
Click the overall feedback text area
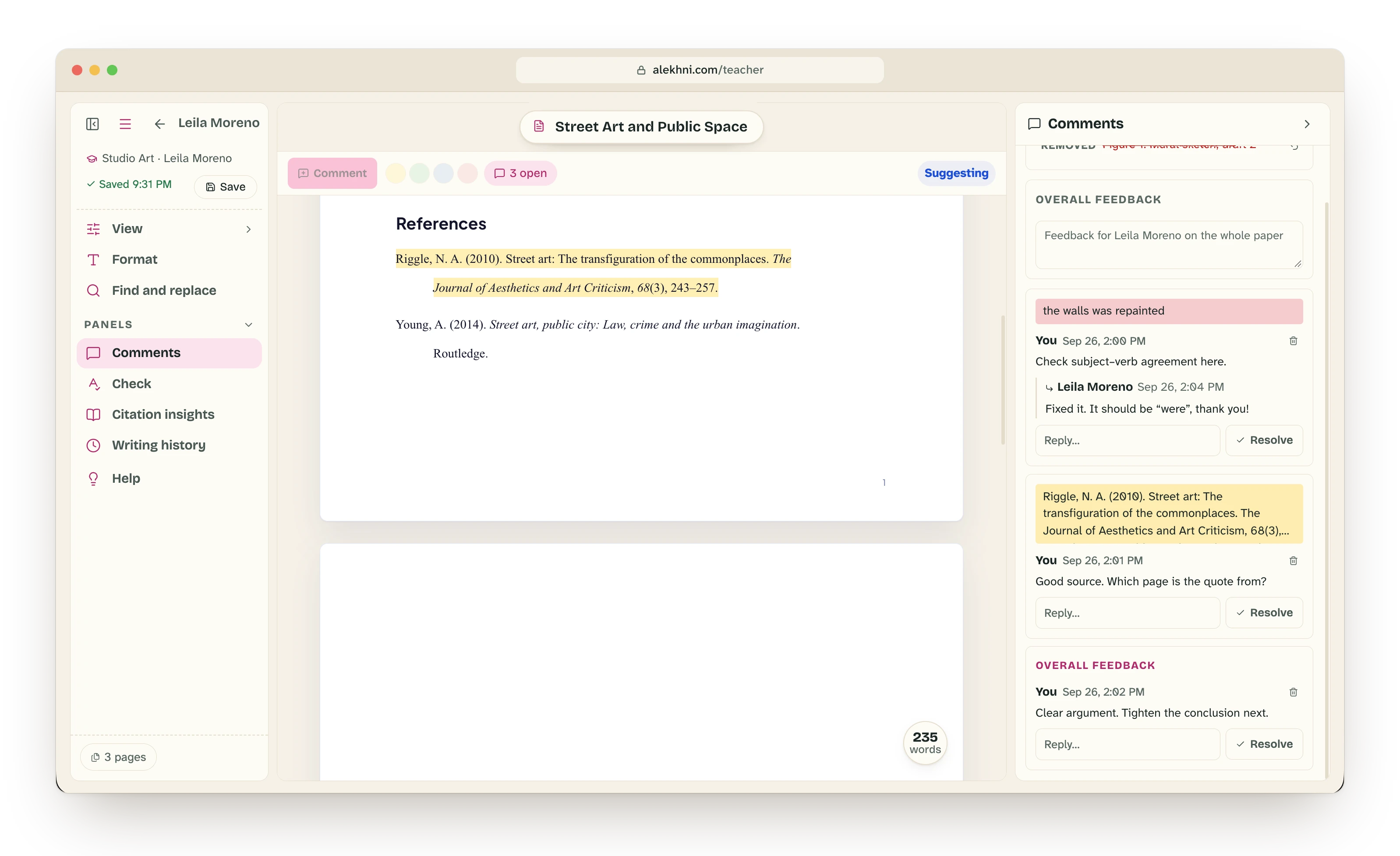click(x=1169, y=245)
